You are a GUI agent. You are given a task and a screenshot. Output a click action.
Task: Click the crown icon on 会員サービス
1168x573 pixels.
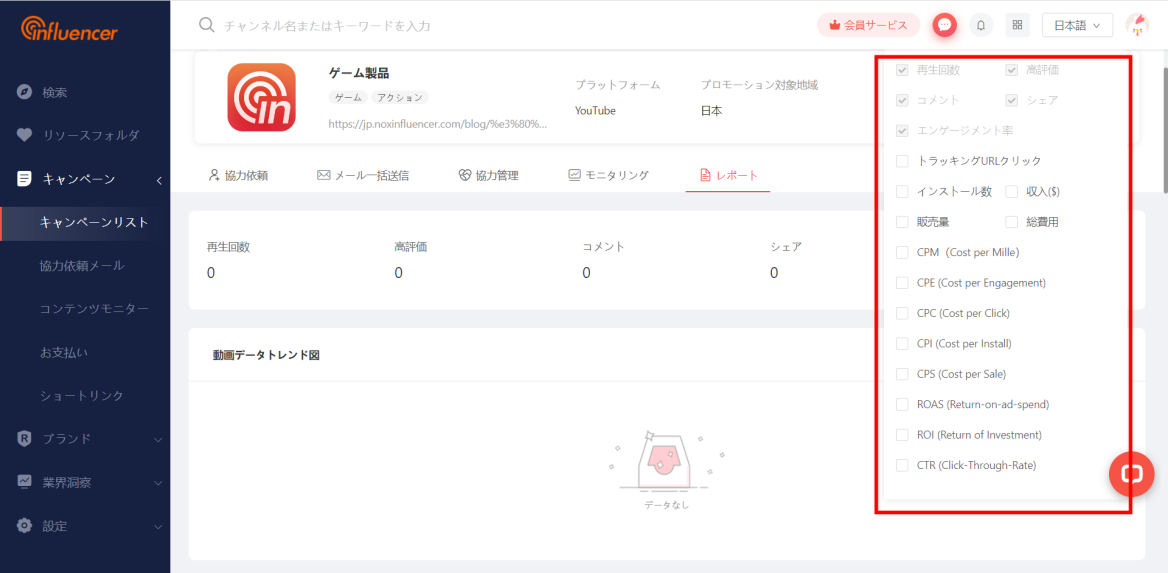pyautogui.click(x=836, y=25)
